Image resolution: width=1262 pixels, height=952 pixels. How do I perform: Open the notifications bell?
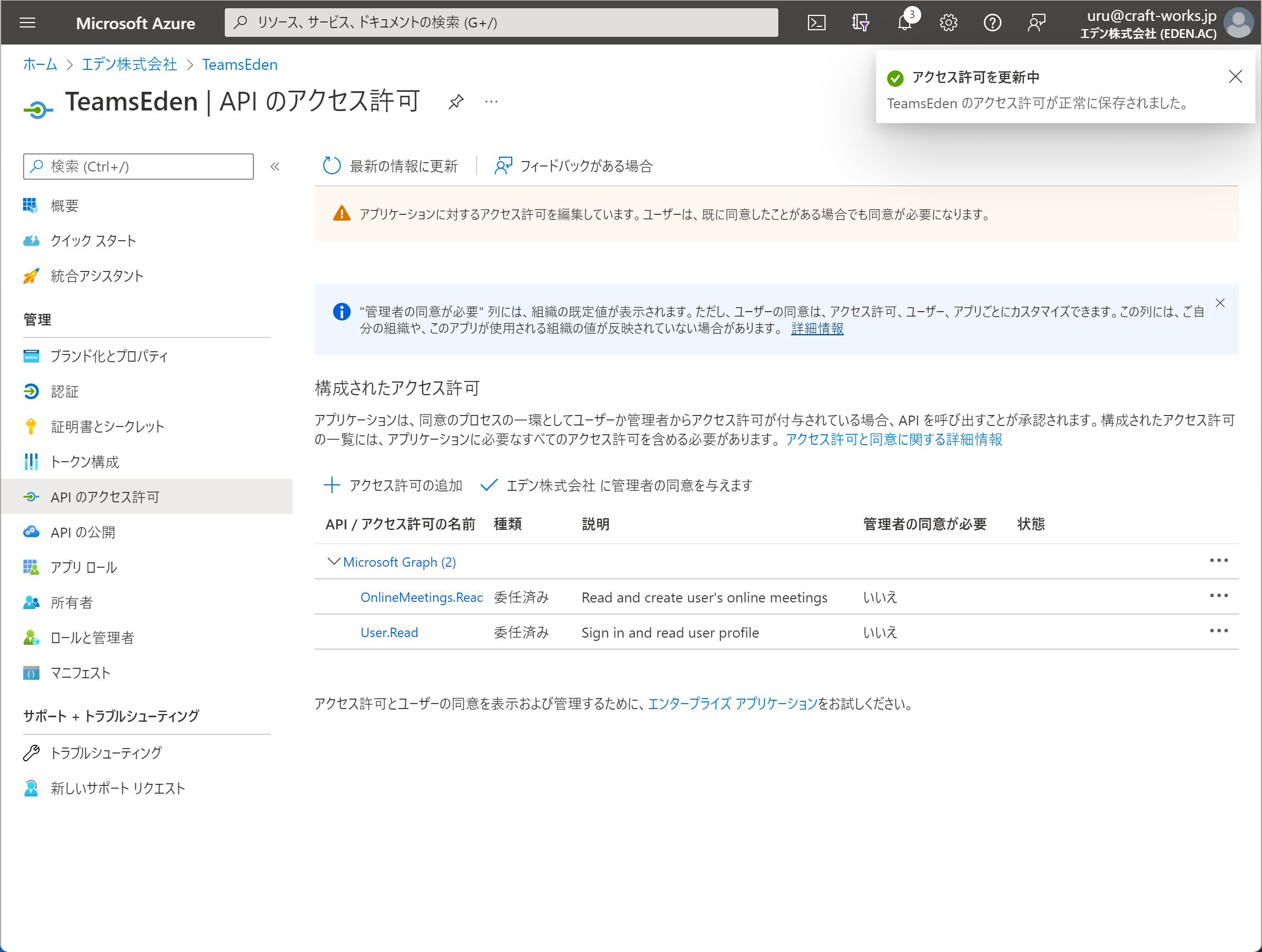click(x=905, y=23)
